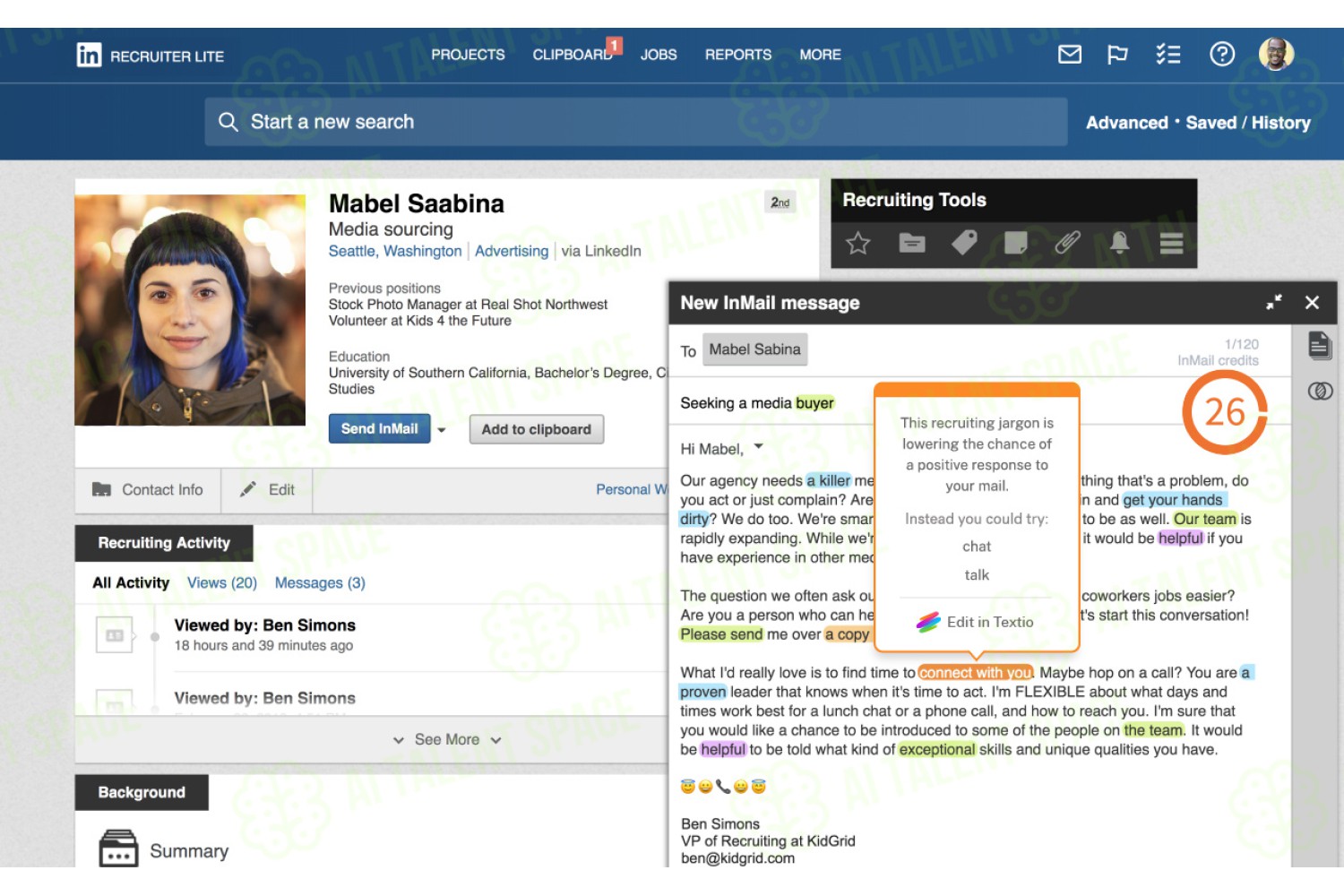Click the Advertising industry link
1344x896 pixels.
(x=512, y=251)
